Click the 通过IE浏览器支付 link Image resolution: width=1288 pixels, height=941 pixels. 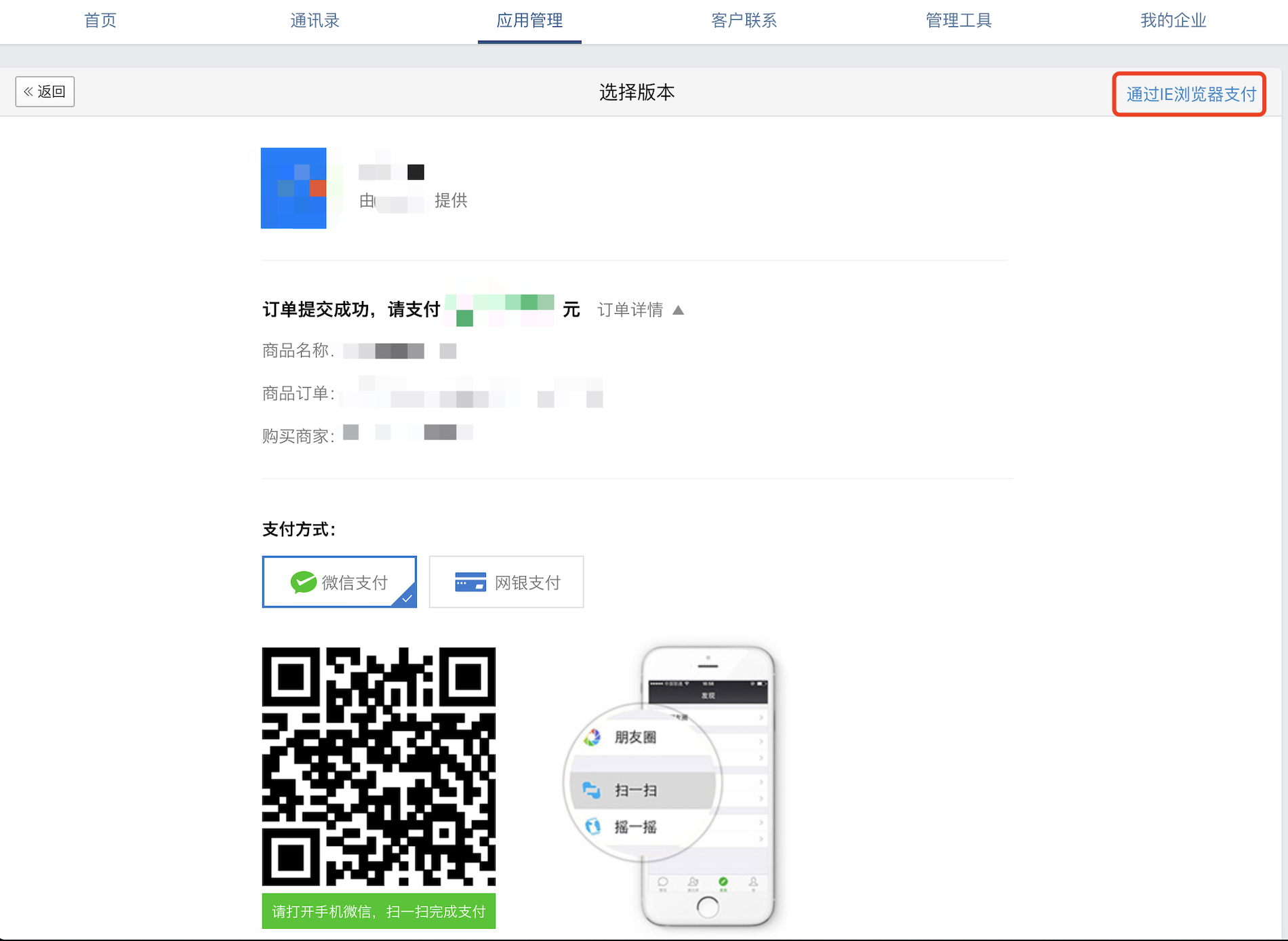click(1190, 94)
